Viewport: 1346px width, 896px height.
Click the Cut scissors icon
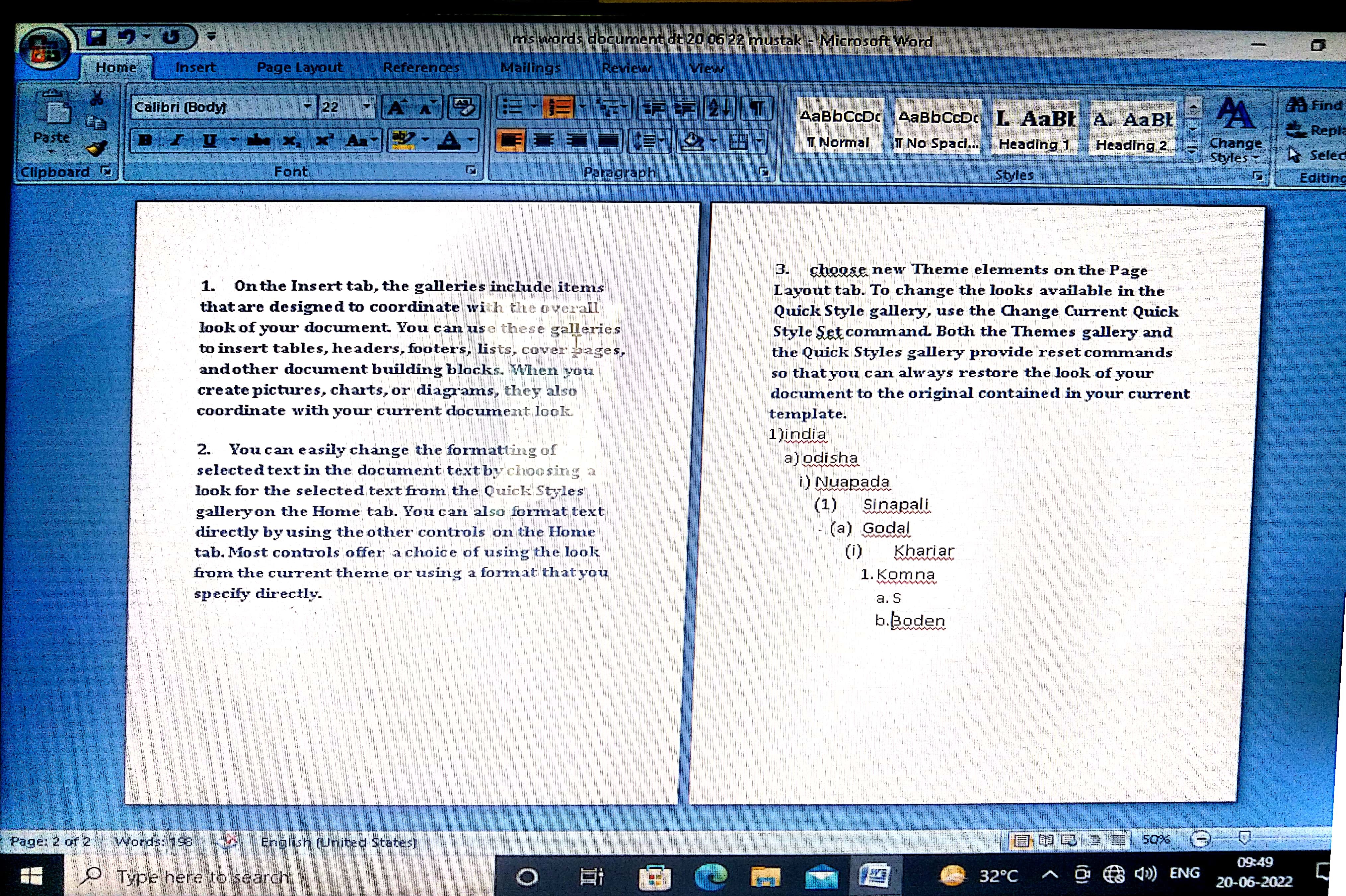(x=97, y=98)
